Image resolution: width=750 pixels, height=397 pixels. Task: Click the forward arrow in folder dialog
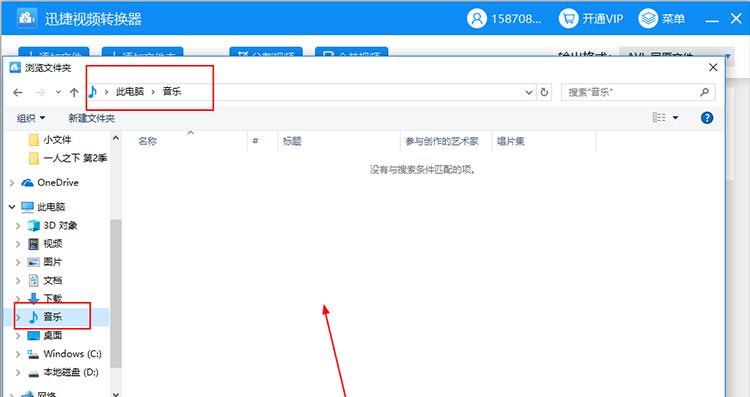click(x=40, y=92)
